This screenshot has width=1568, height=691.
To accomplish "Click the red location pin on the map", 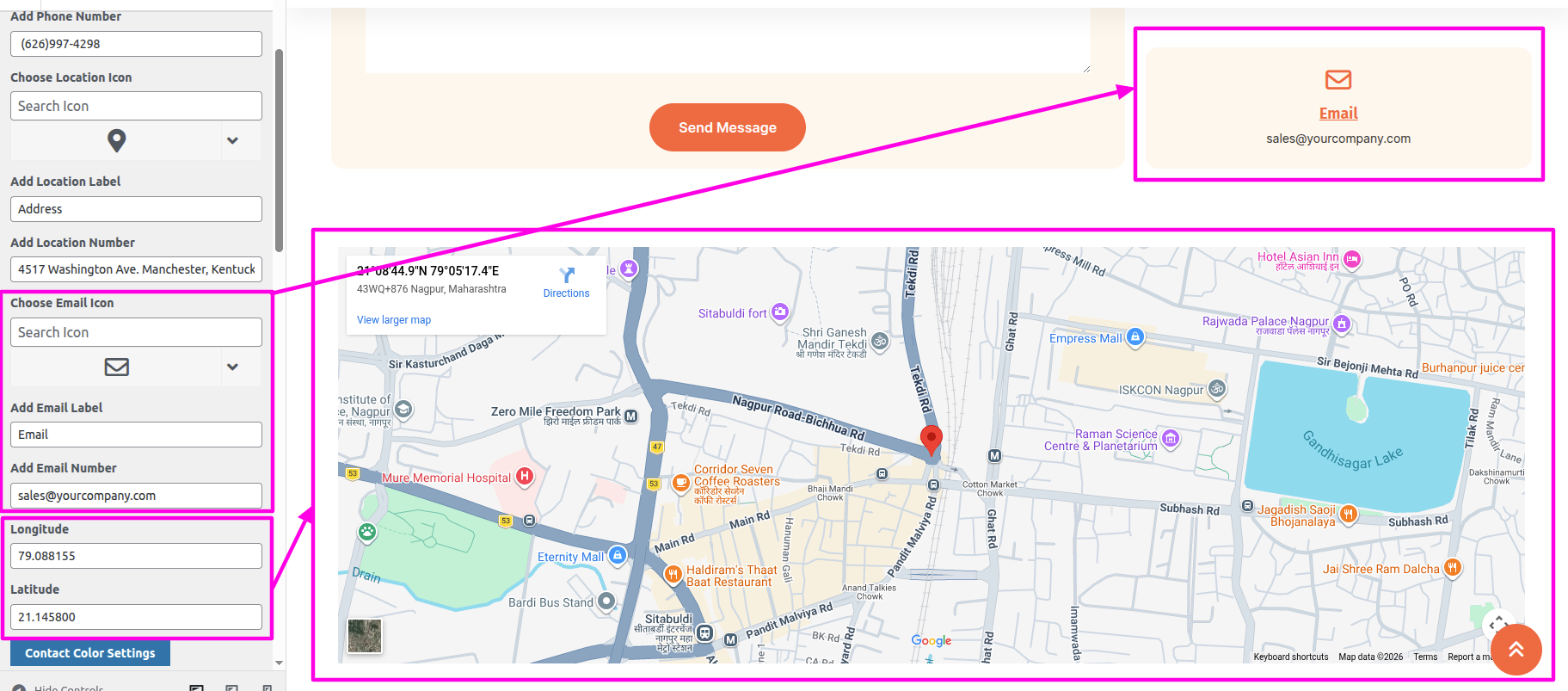I will tap(931, 439).
